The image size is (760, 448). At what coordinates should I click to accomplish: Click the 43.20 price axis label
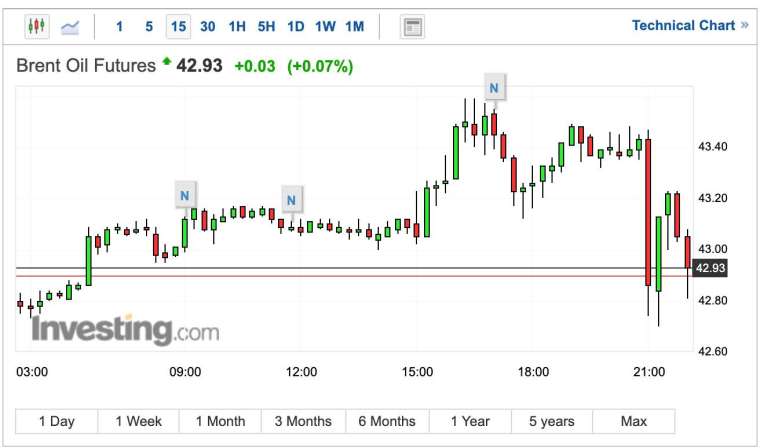coord(712,198)
